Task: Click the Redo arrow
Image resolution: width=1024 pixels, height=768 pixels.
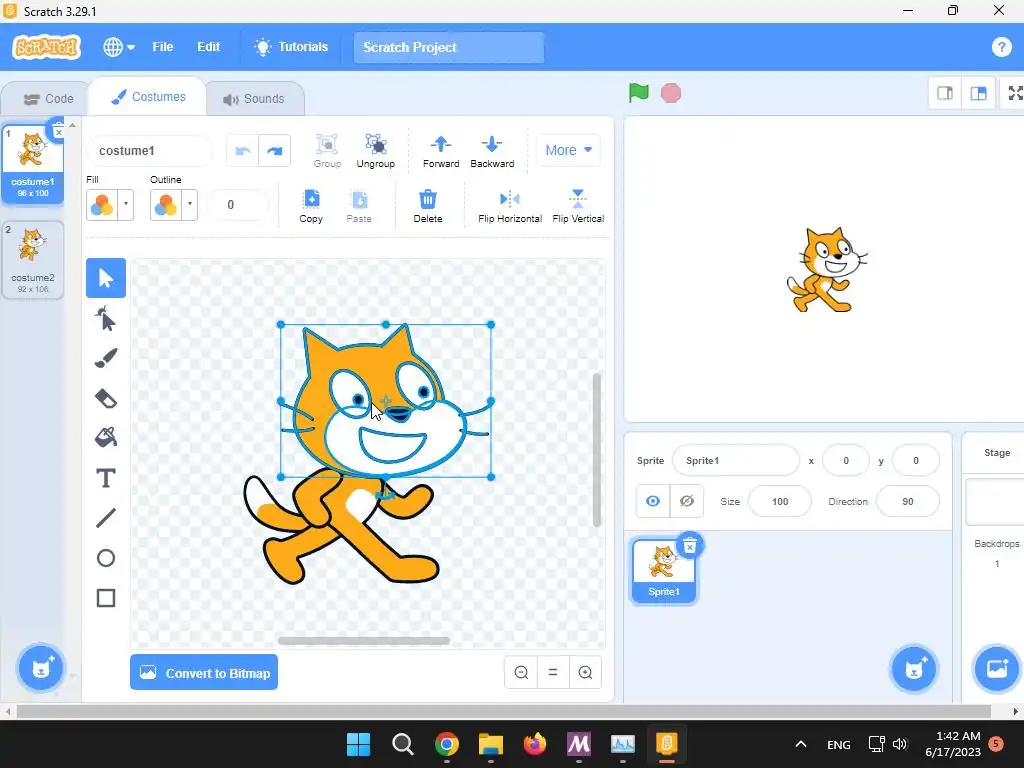Action: pos(275,151)
